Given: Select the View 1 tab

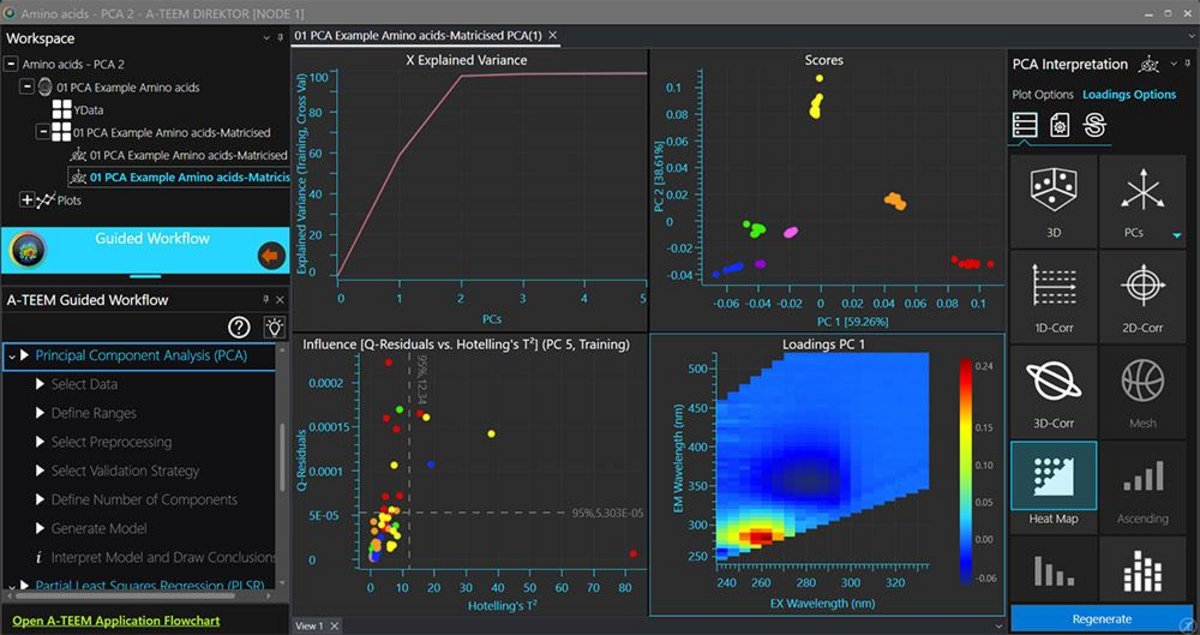Looking at the screenshot, I should [x=312, y=624].
